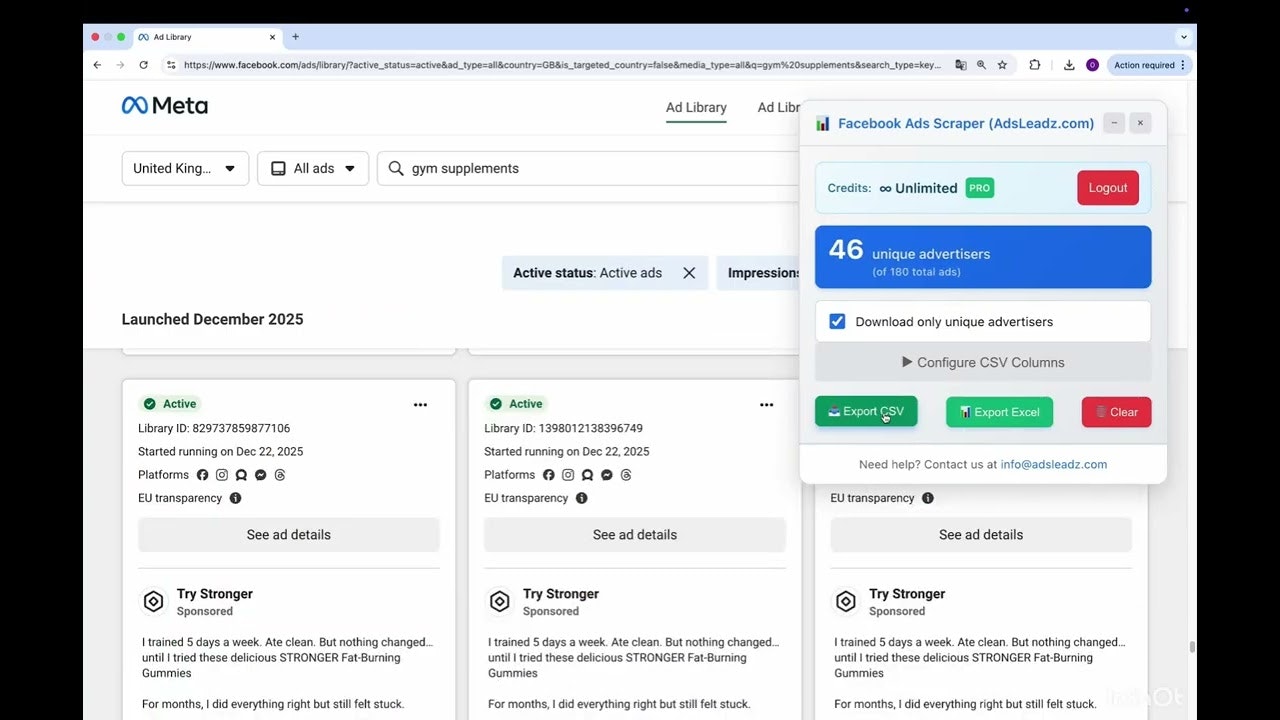Switch to the Ad Library tab
This screenshot has width=1280, height=720.
tap(696, 107)
